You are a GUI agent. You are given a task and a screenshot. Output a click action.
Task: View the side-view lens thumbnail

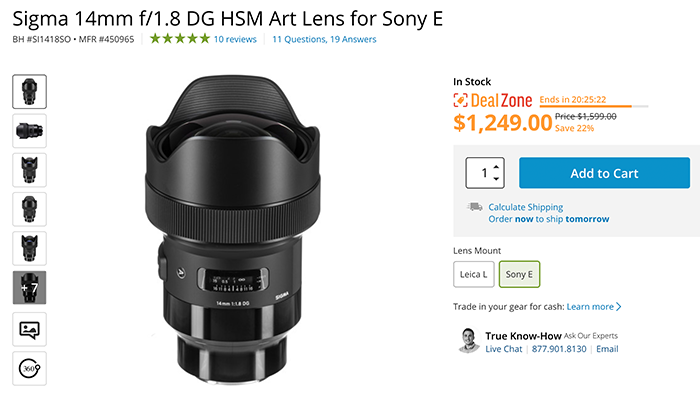tap(29, 131)
